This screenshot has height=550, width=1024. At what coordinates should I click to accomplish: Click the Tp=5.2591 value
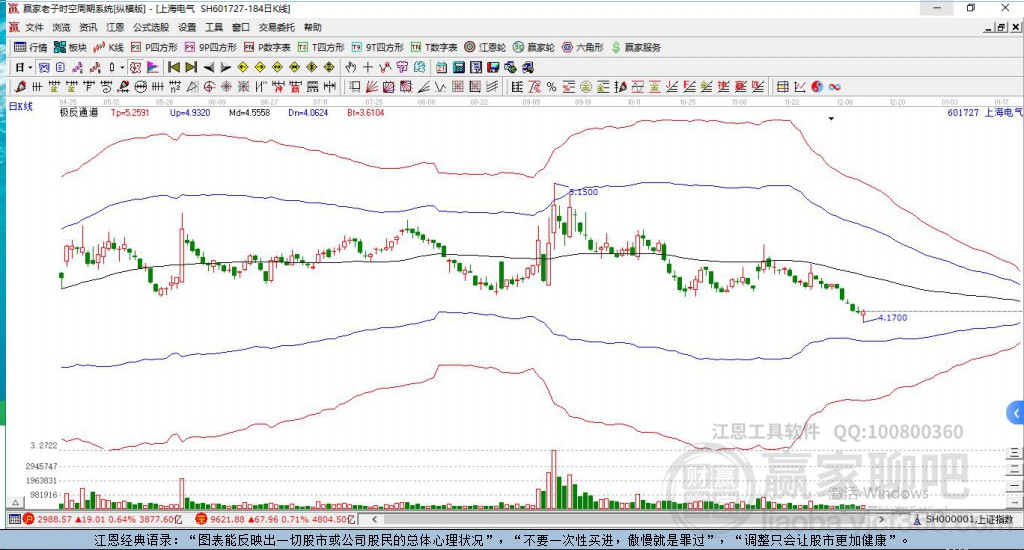click(x=130, y=112)
